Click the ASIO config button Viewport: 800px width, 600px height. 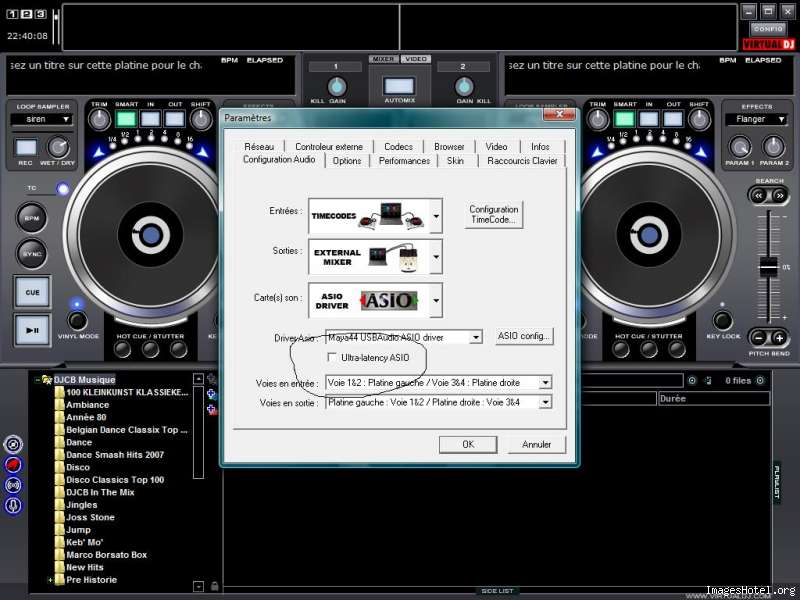(x=524, y=336)
